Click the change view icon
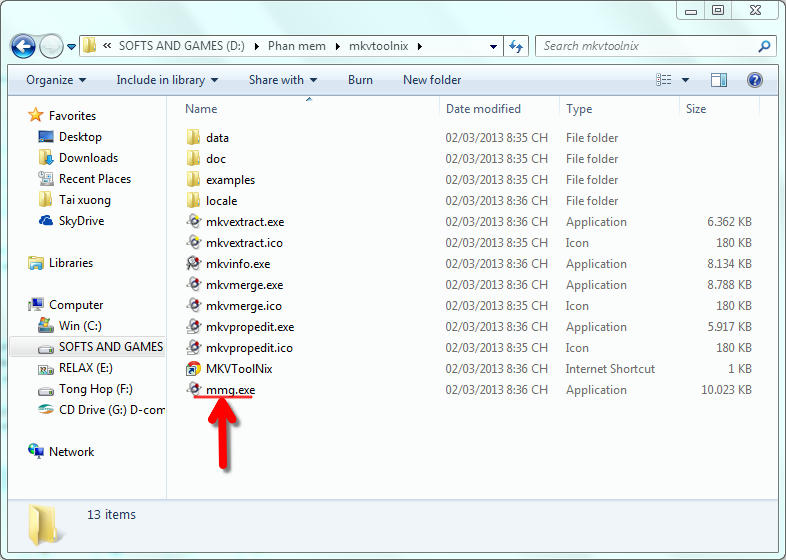 coord(664,80)
